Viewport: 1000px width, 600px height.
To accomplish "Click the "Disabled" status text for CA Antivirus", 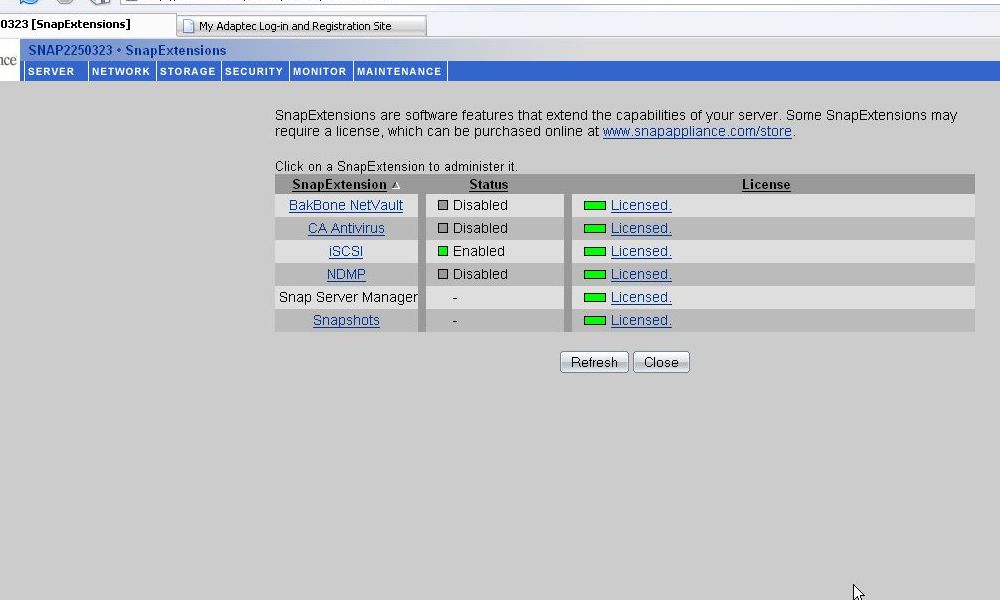I will point(480,228).
